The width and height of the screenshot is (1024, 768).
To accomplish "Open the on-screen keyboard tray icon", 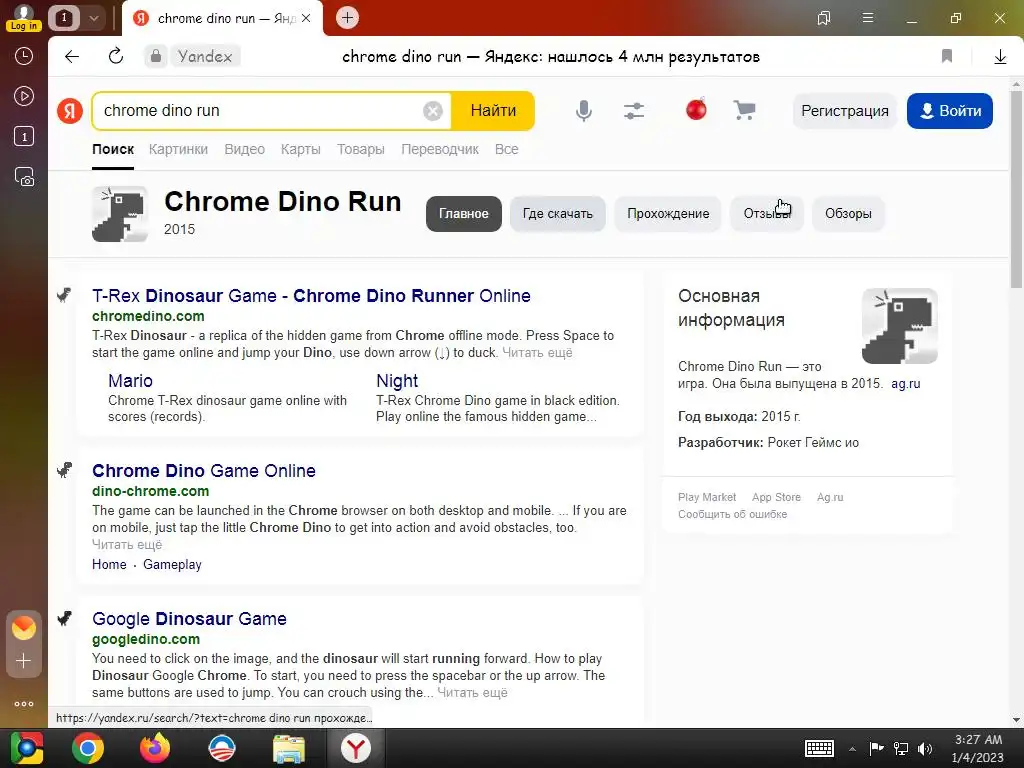I will click(819, 748).
